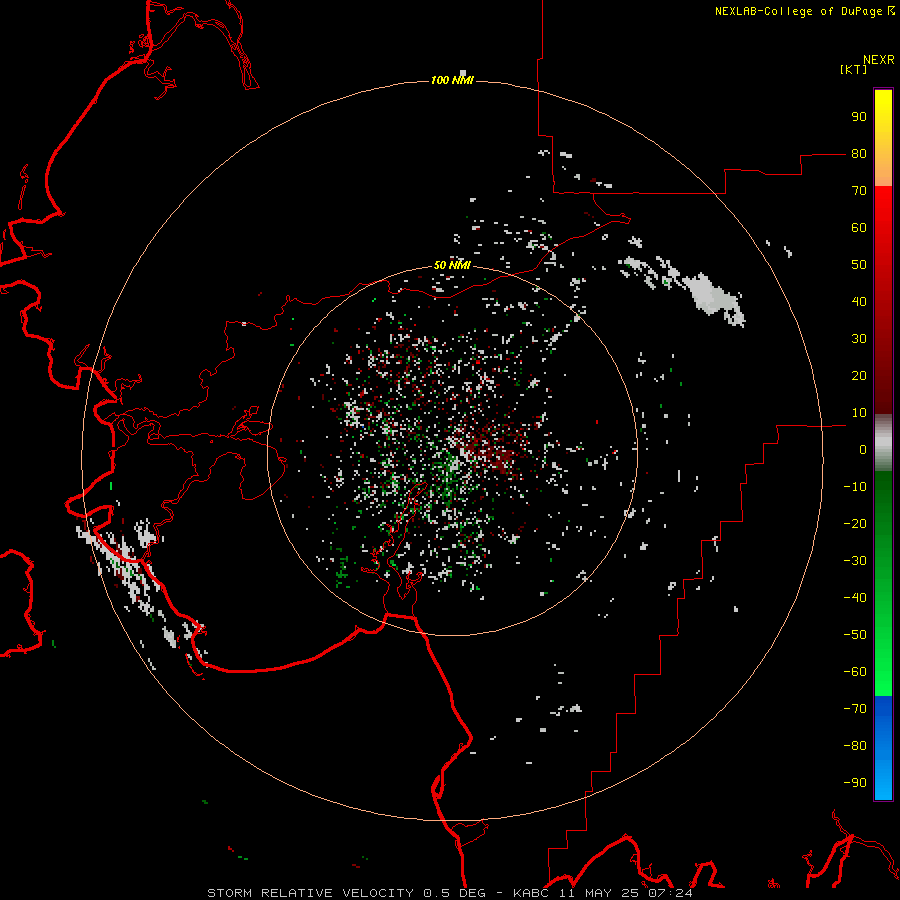900x900 pixels.
Task: Click the STORM RELATIVE VELOCITY title text
Action: coord(310,893)
